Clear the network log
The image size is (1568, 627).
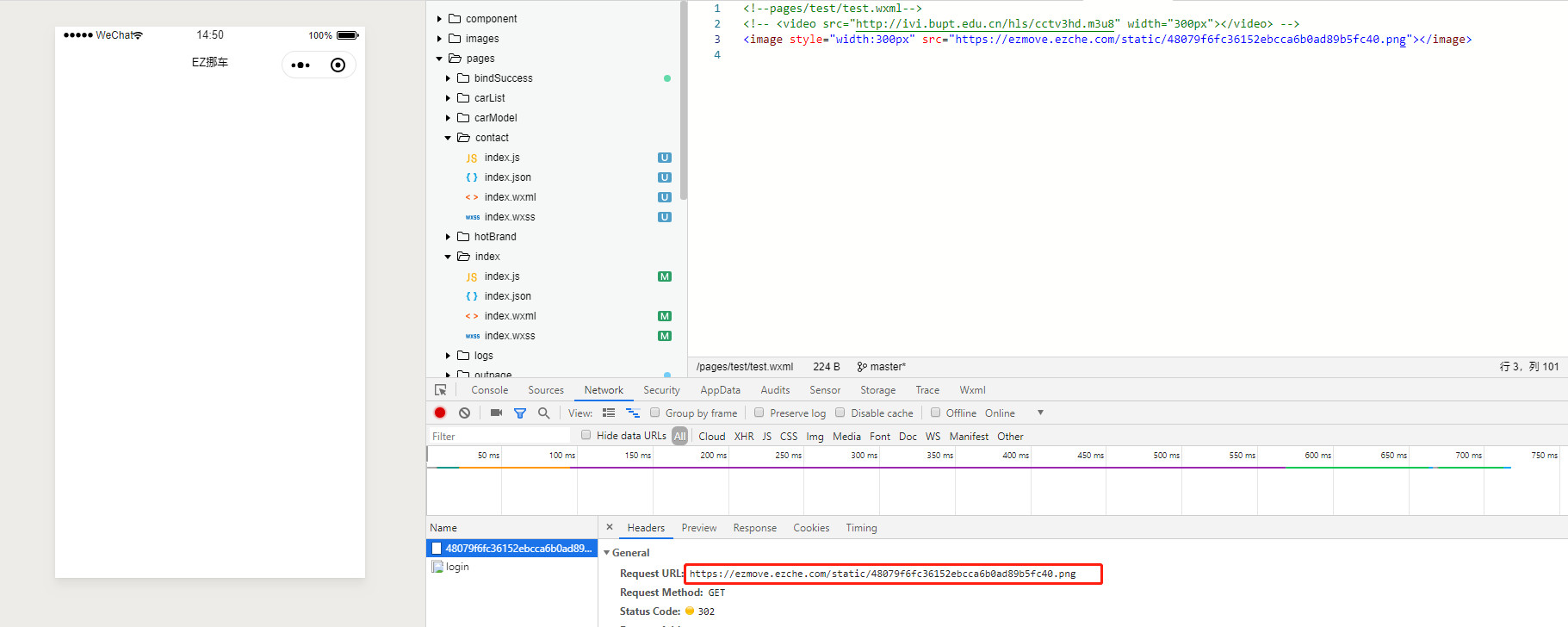pos(464,413)
